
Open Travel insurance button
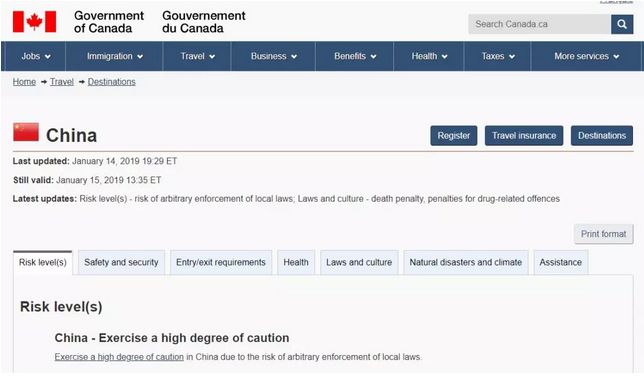click(524, 136)
